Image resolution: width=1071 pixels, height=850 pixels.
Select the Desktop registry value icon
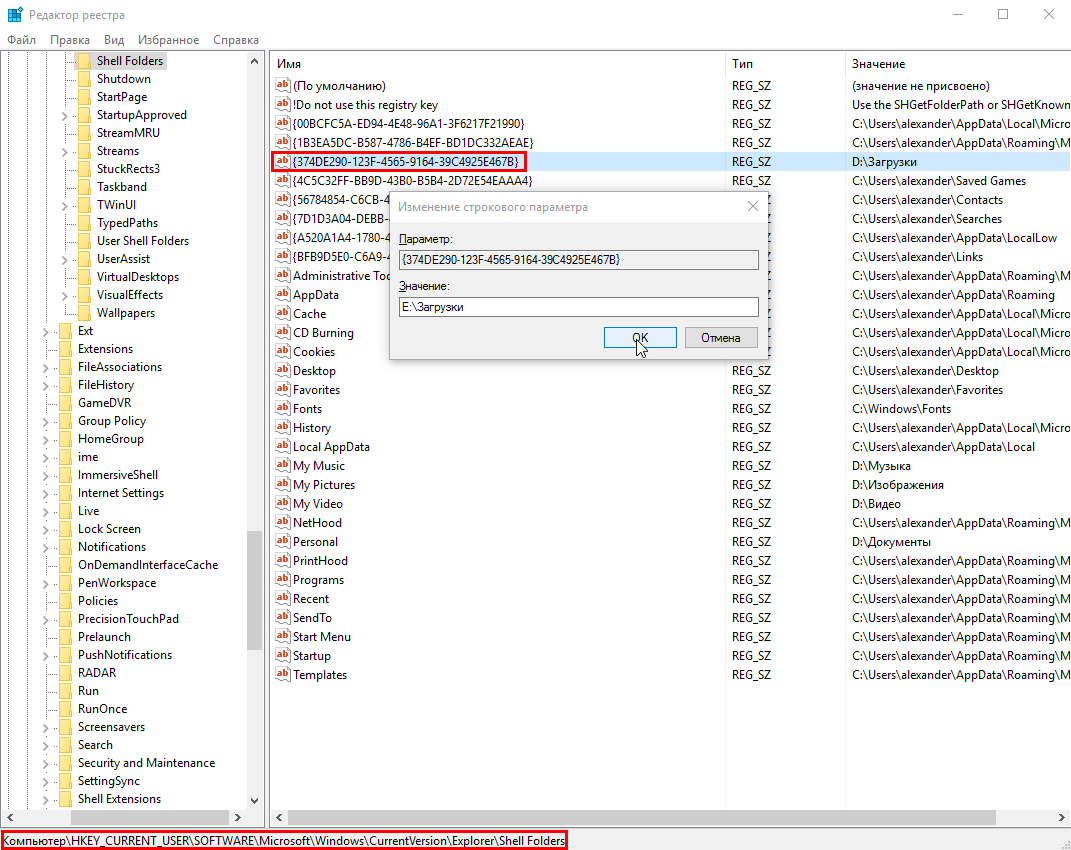(x=282, y=371)
